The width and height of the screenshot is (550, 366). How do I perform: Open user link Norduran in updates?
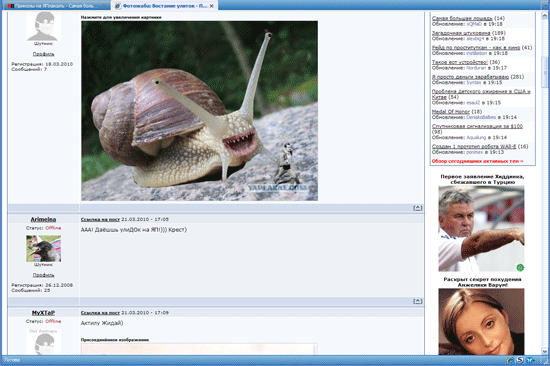[x=476, y=68]
